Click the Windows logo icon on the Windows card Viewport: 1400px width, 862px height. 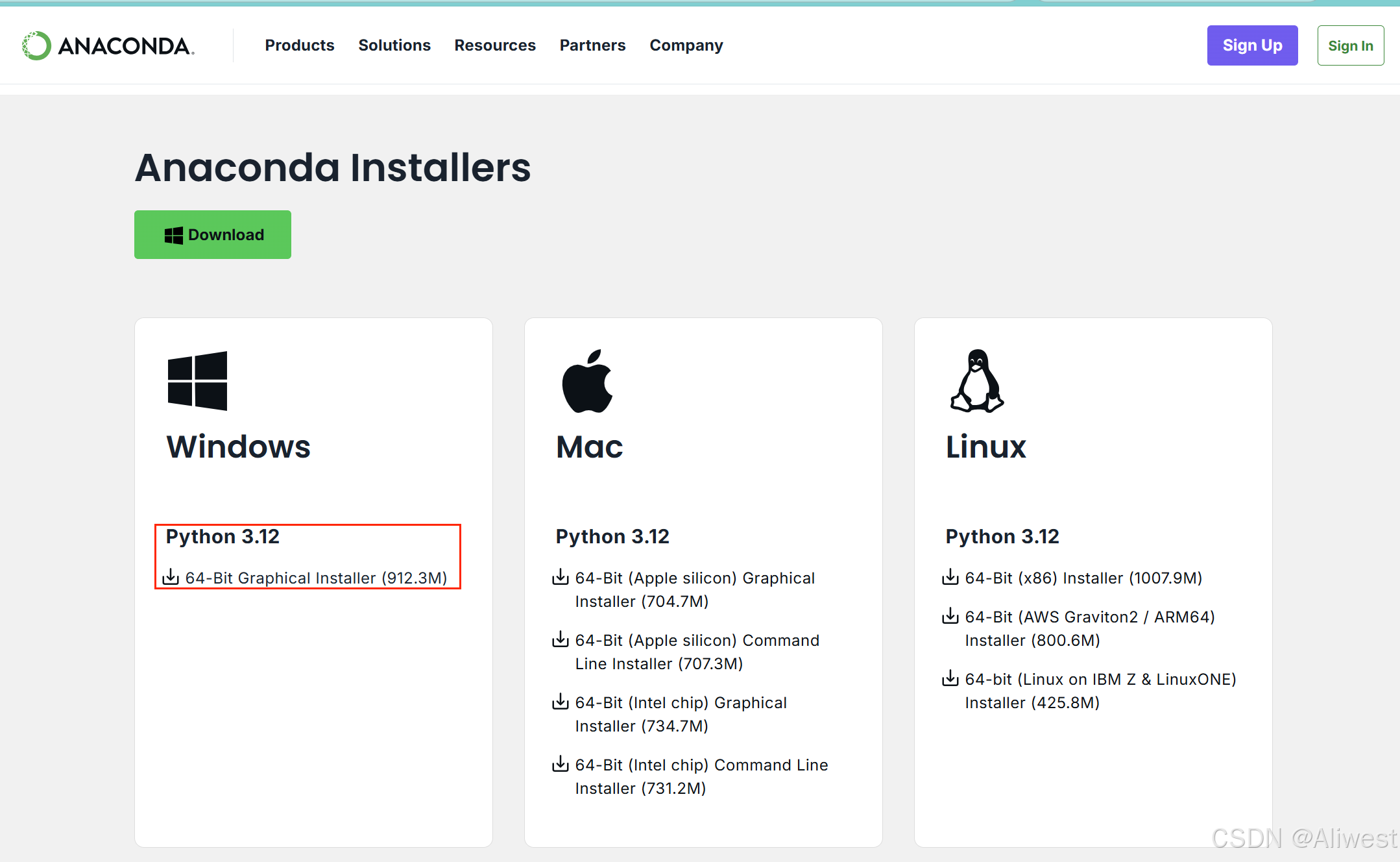pyautogui.click(x=197, y=380)
